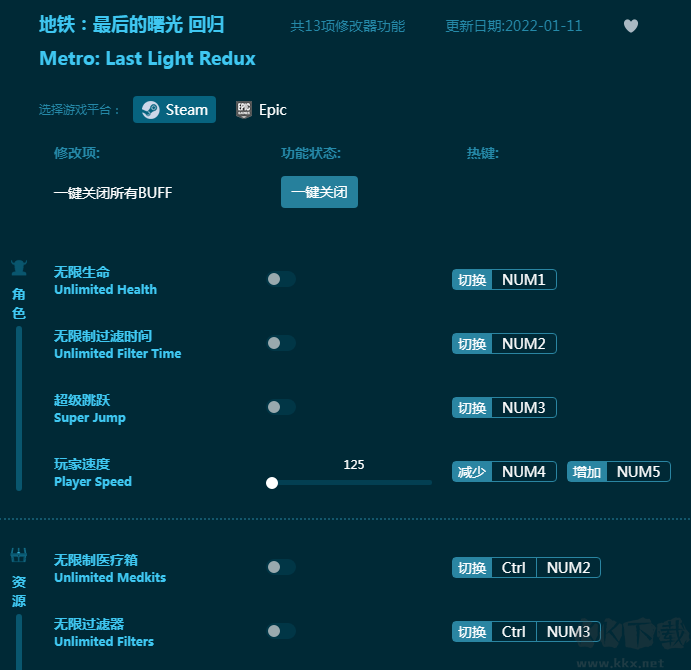Click the 资源 resources category icon
691x670 pixels.
pyautogui.click(x=19, y=555)
